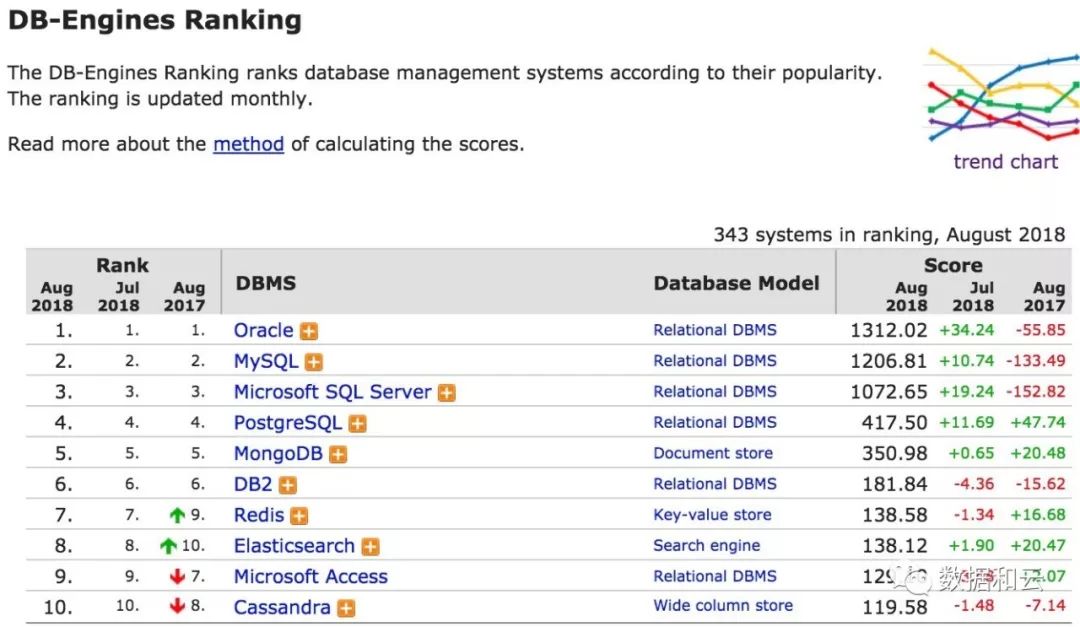Expand the Elasticsearch plus icon
The height and width of the screenshot is (627, 1080).
click(x=370, y=547)
